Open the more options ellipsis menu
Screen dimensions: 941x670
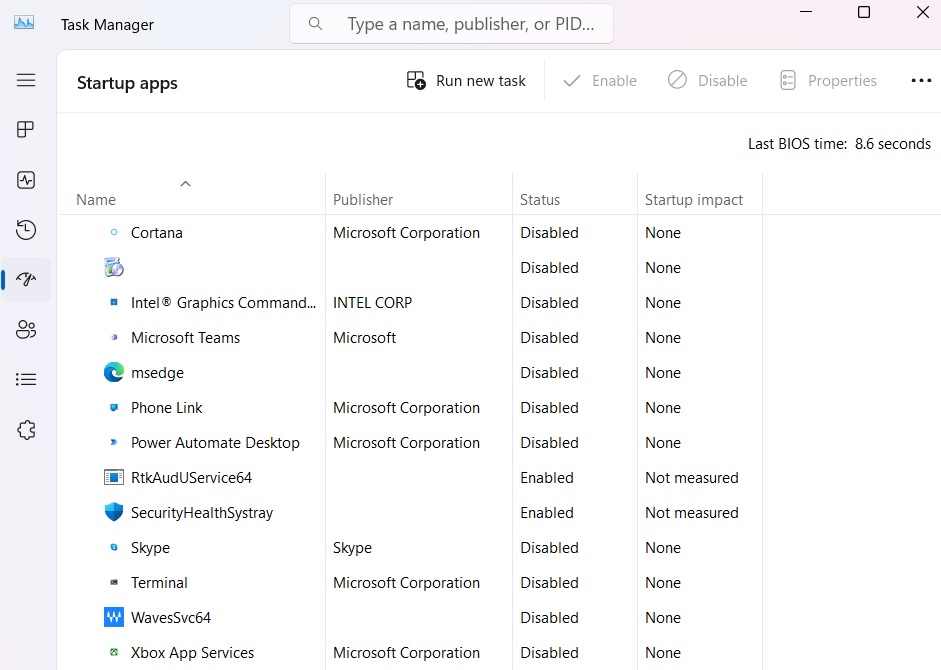click(x=921, y=80)
